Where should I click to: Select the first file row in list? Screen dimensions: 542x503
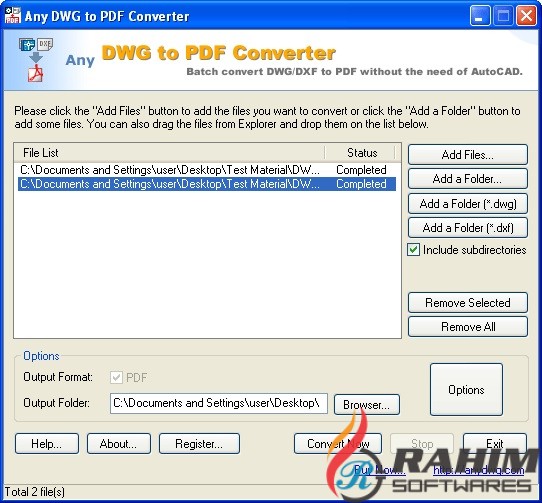pos(207,170)
